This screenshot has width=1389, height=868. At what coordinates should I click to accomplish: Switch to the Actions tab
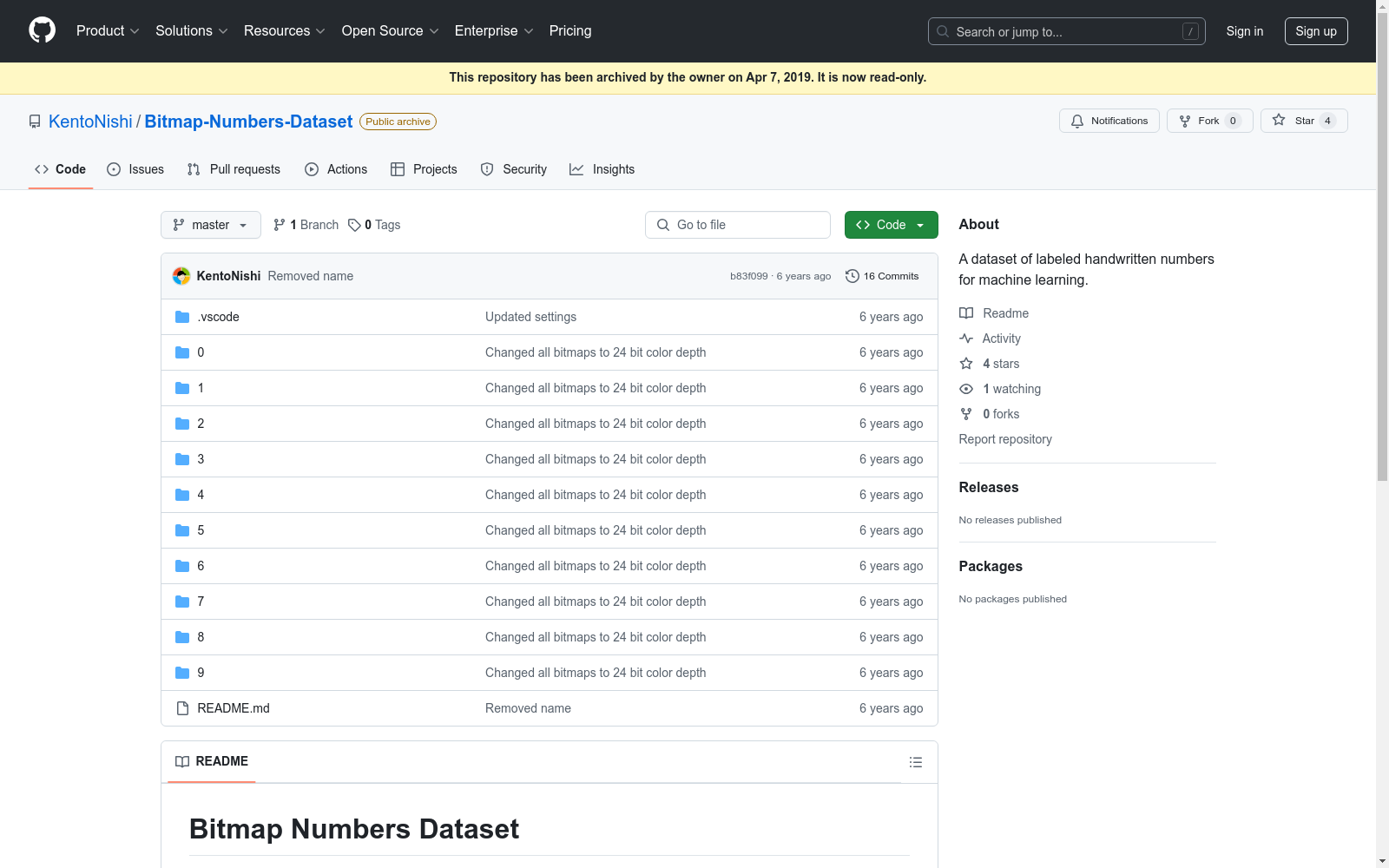pos(336,169)
